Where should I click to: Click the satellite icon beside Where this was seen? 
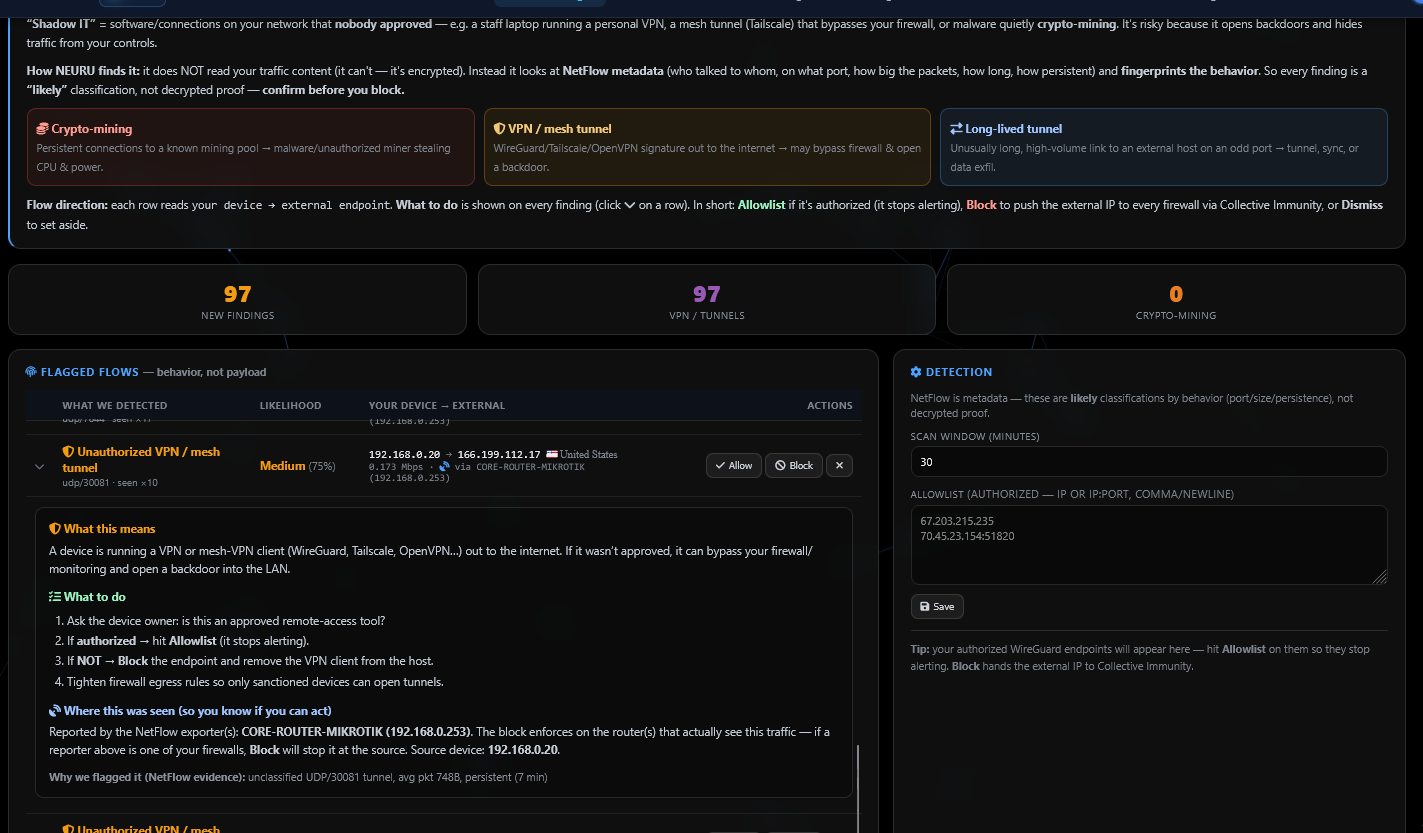click(x=55, y=711)
